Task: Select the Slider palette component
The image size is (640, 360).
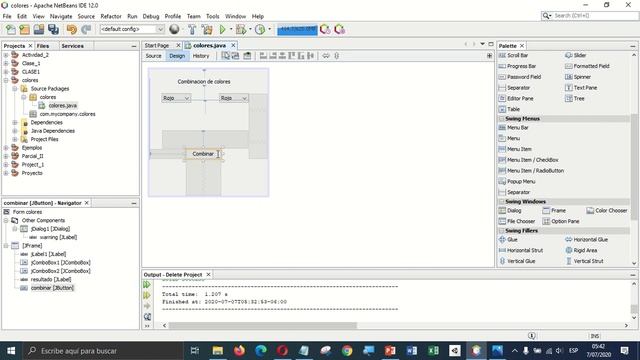Action: (x=576, y=55)
